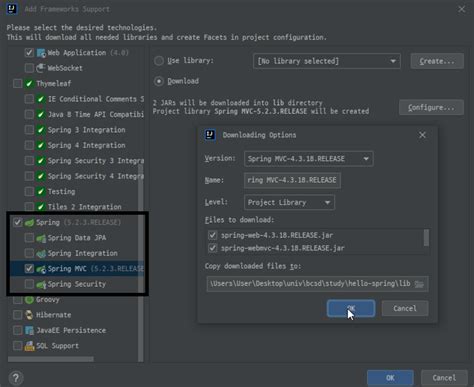Viewport: 474px width, 387px height.
Task: Click the Tiles 2 Integration check icon
Action: [x=41, y=207]
